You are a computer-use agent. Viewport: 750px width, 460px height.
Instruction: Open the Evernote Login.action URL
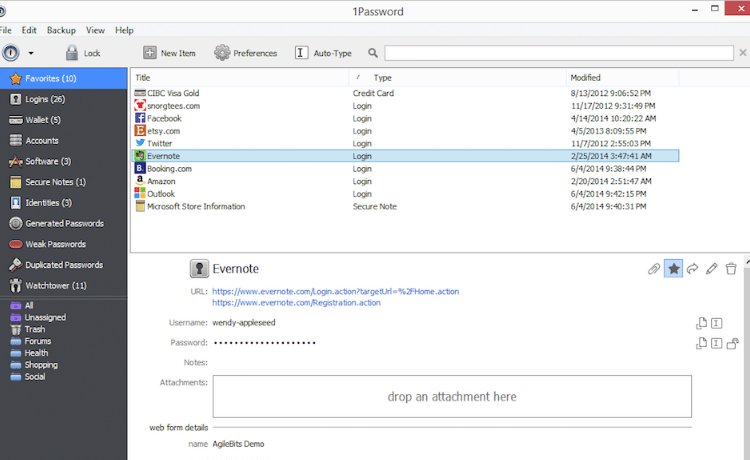click(335, 291)
